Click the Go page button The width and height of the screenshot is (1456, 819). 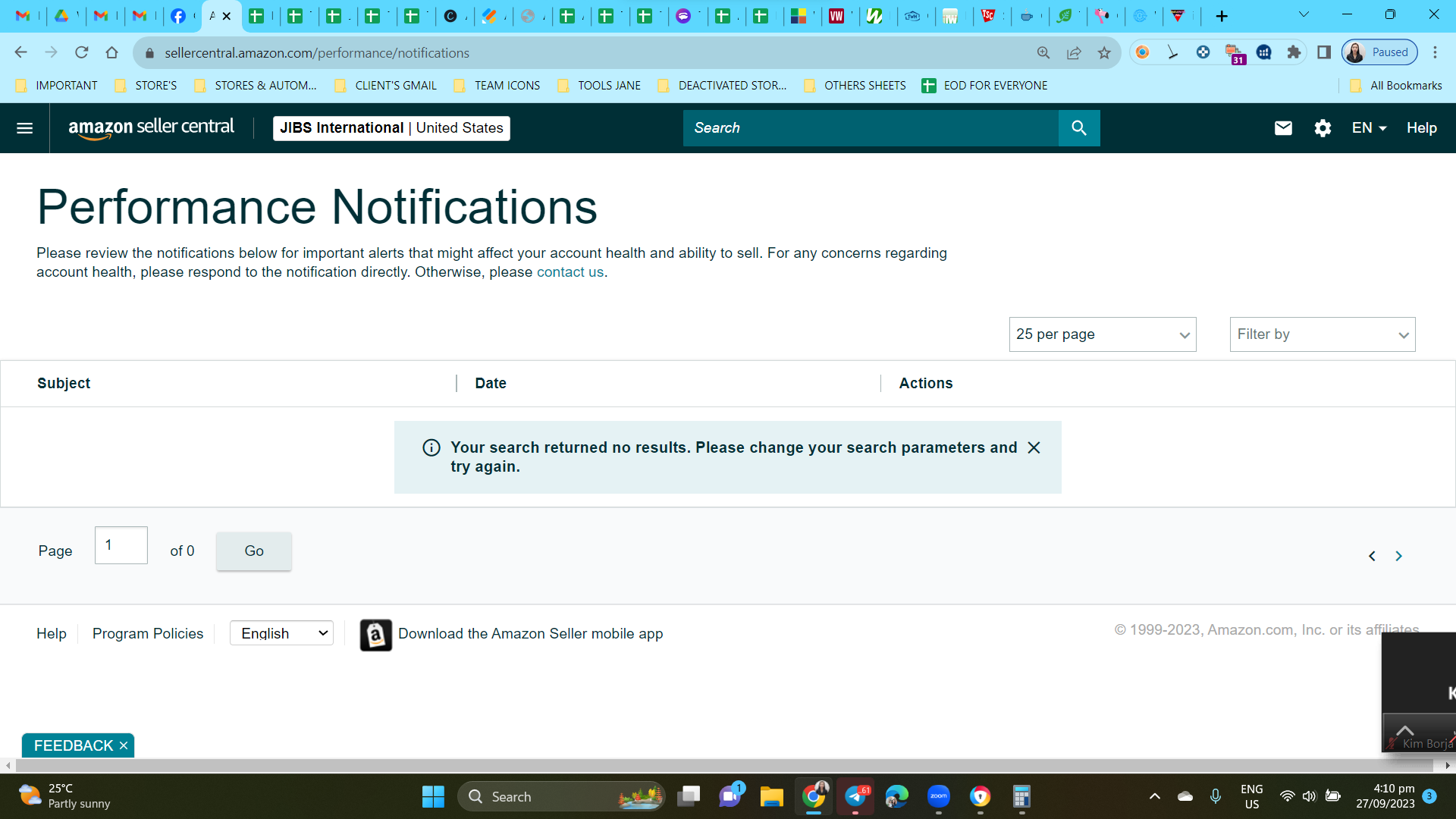[x=254, y=551]
